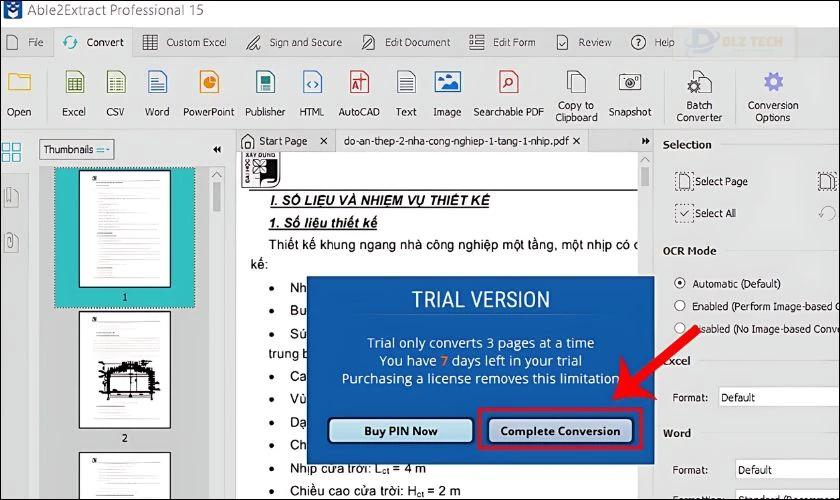The image size is (840, 500).
Task: Open the Edit Document tab
Action: (x=407, y=42)
